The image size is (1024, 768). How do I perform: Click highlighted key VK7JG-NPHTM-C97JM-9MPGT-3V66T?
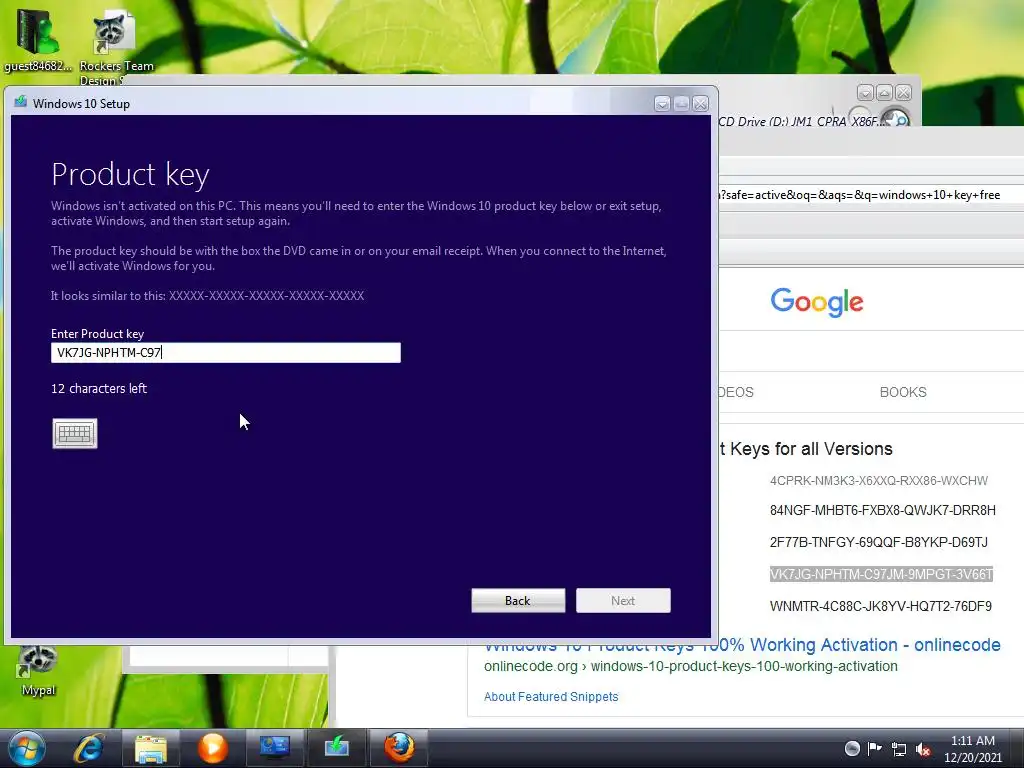881,574
